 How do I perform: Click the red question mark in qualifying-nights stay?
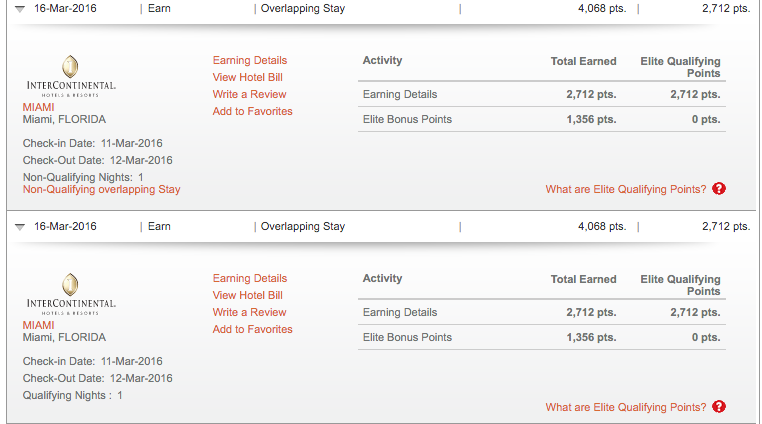(719, 407)
